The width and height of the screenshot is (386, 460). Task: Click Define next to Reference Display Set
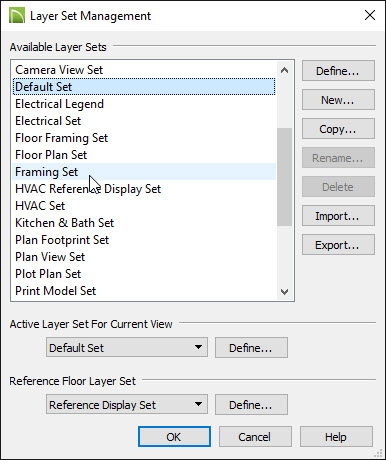(251, 405)
